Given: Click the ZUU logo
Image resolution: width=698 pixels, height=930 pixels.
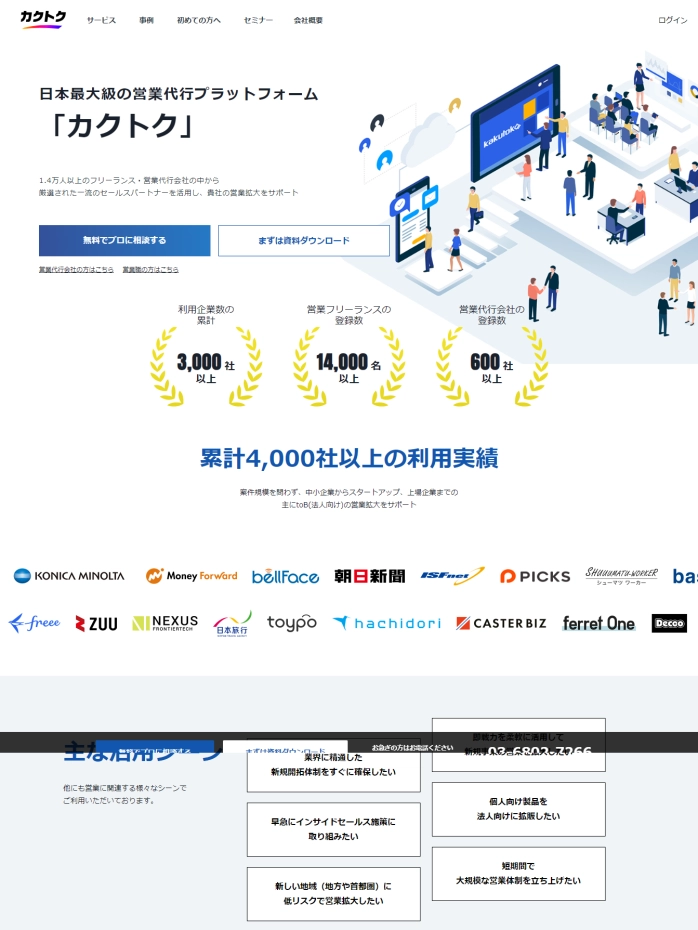Looking at the screenshot, I should (96, 623).
